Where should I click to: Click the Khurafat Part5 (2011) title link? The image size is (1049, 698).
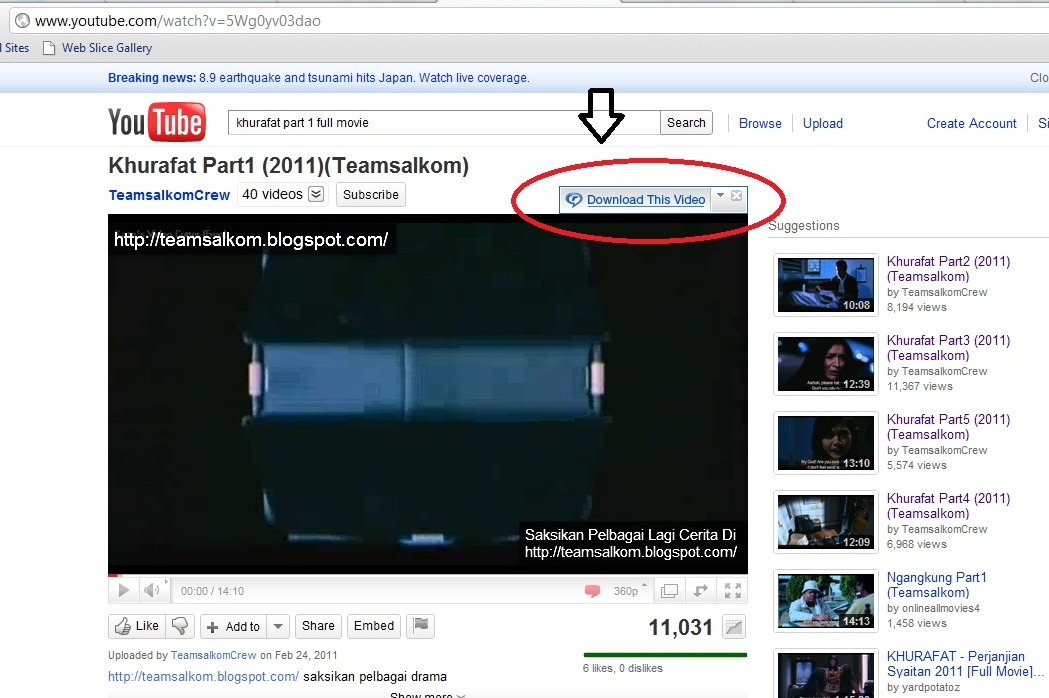(948, 427)
